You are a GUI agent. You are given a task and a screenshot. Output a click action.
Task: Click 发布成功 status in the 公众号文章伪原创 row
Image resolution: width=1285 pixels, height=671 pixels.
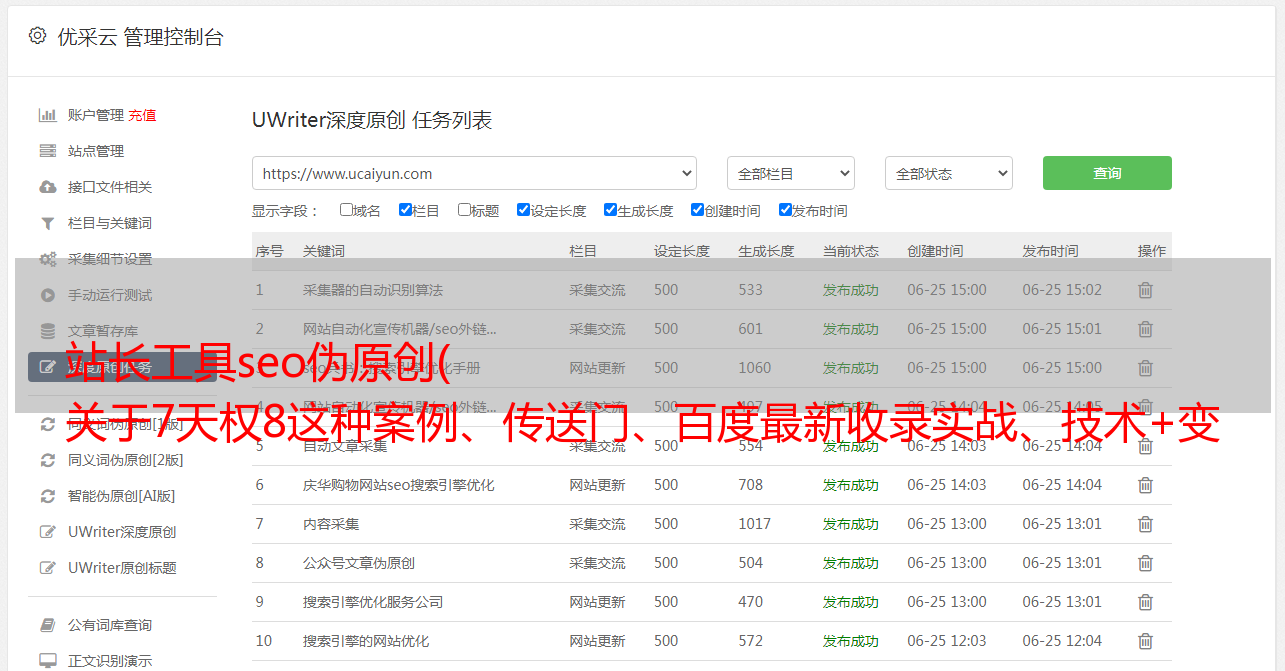click(851, 563)
